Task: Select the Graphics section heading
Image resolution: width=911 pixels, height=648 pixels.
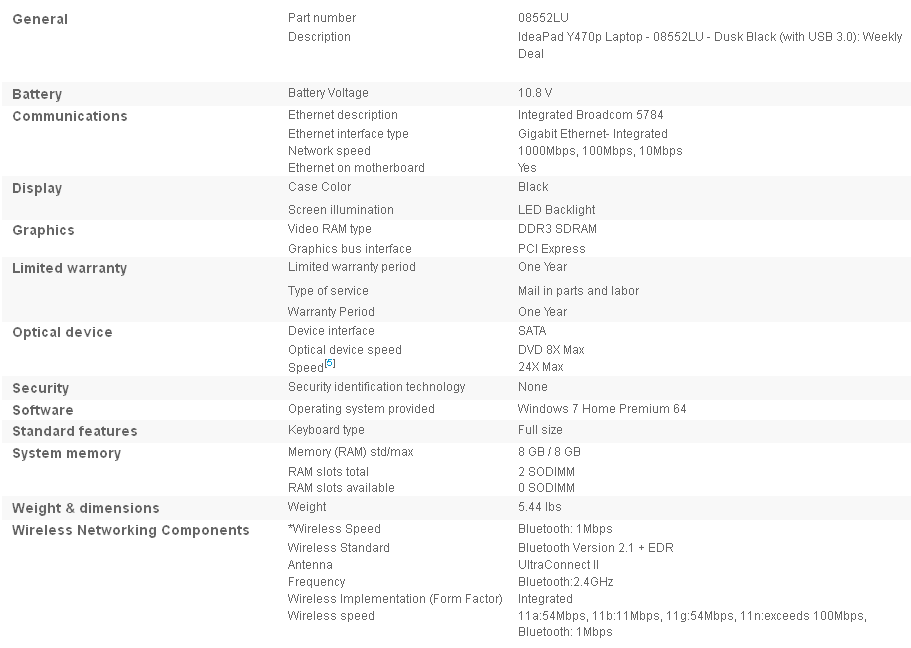Action: [x=43, y=230]
